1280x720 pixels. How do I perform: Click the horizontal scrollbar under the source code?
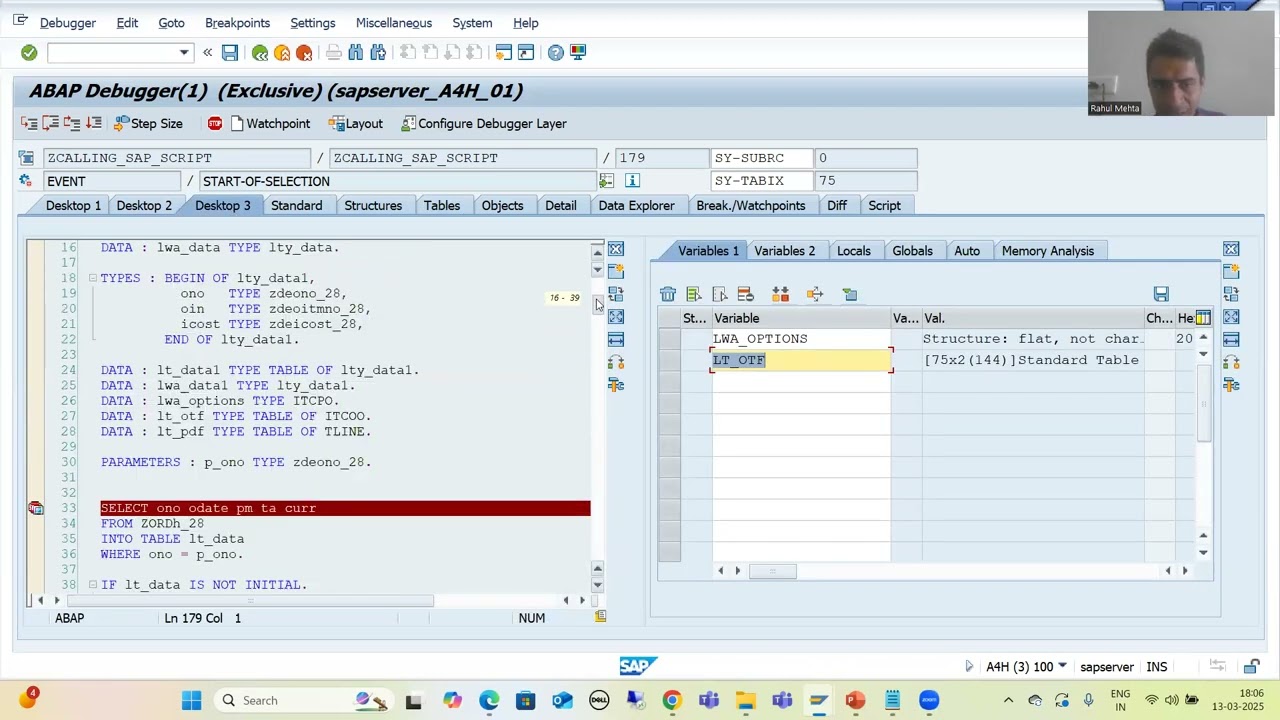pos(250,601)
